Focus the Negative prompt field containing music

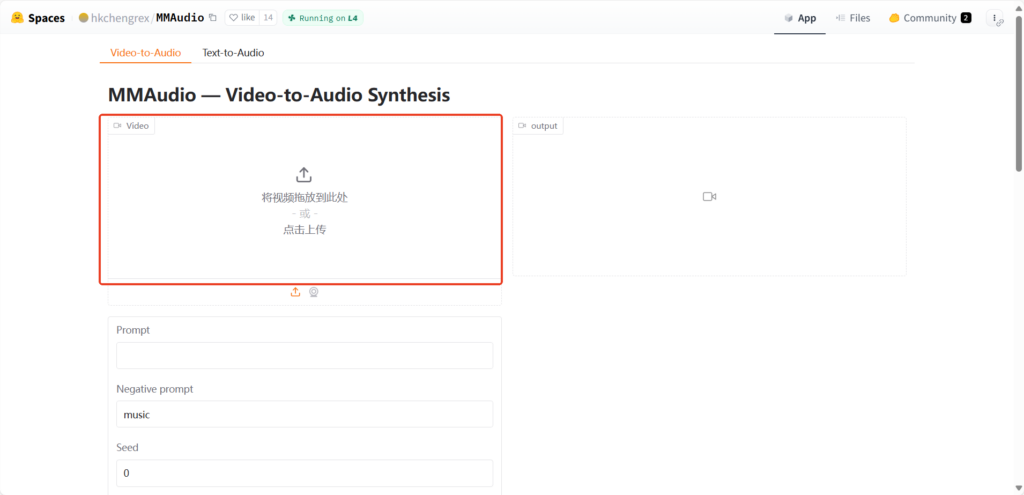304,414
